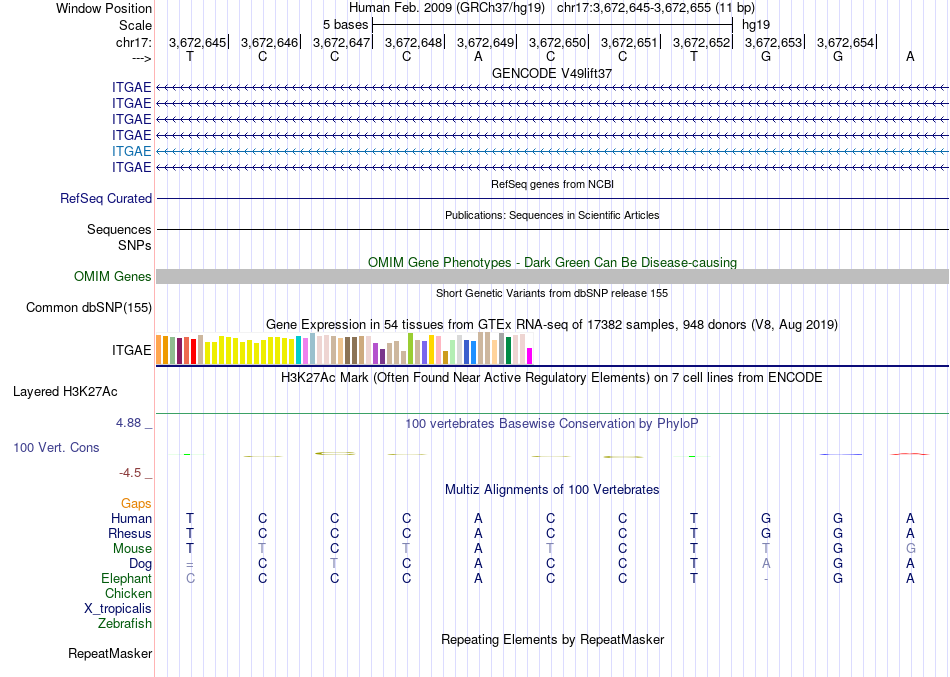Click the dash gap in the Elephant row
Viewport: 950px width, 677px height.
click(x=766, y=579)
